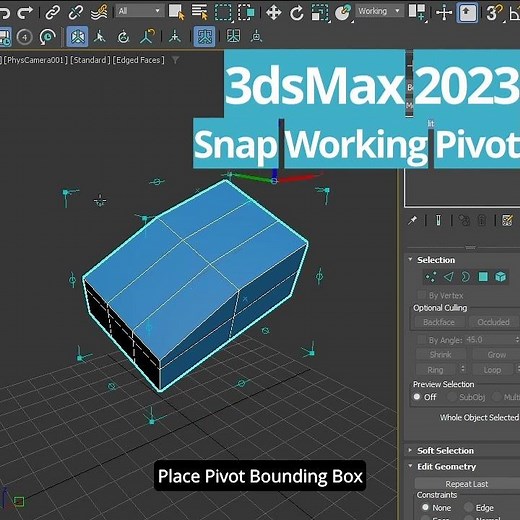Screen dimensions: 520x520
Task: Click the modifier stack list box
Action: [462, 188]
